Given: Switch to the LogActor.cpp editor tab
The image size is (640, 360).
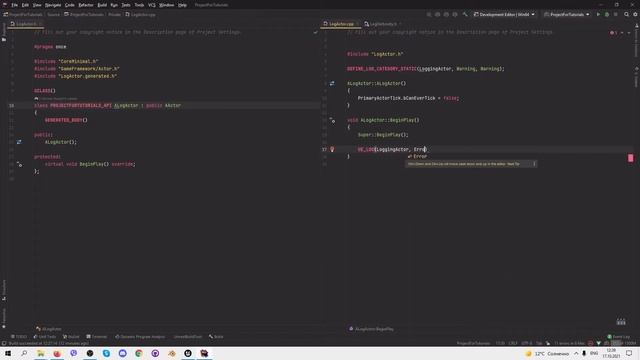Looking at the screenshot, I should (x=341, y=24).
